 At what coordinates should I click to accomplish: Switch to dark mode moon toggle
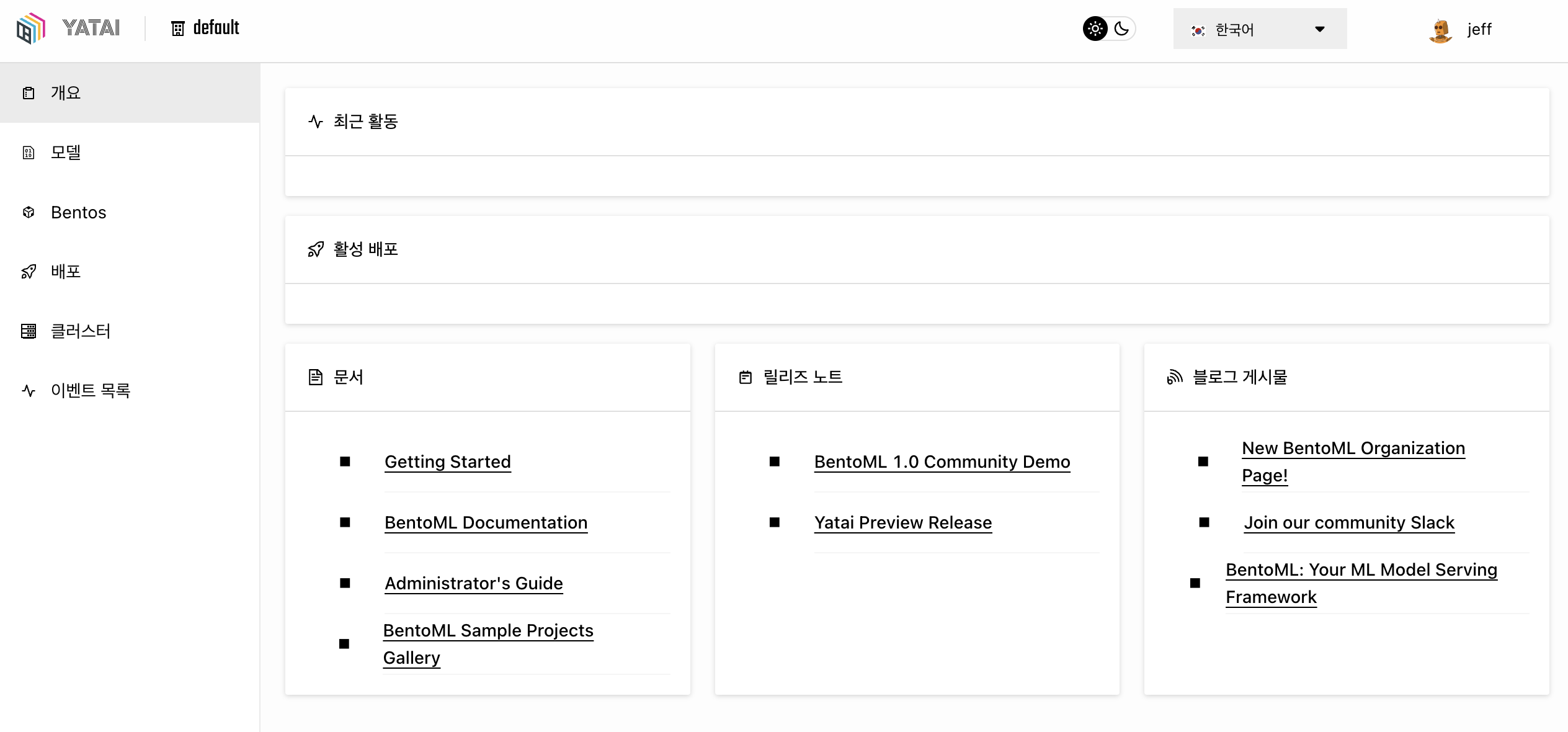[1121, 29]
